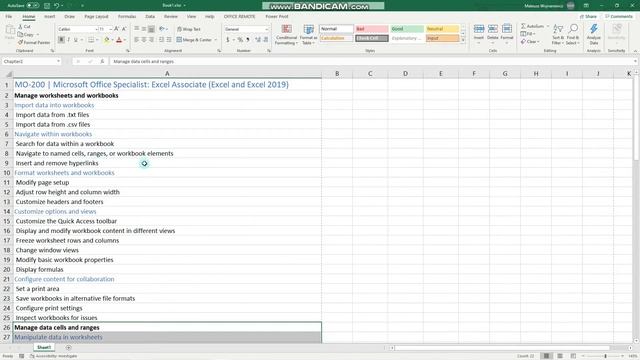Open Find & Select menu
This screenshot has height=360, width=640.
[x=573, y=34]
